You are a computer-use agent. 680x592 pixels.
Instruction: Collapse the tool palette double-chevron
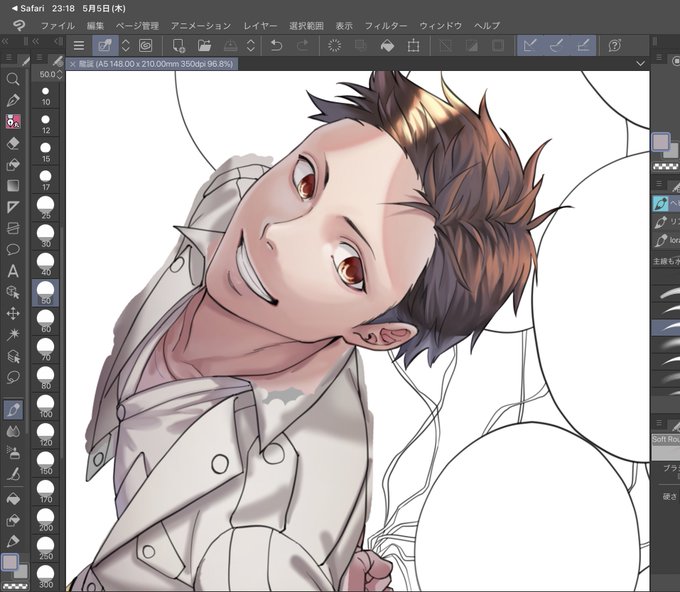[5, 42]
